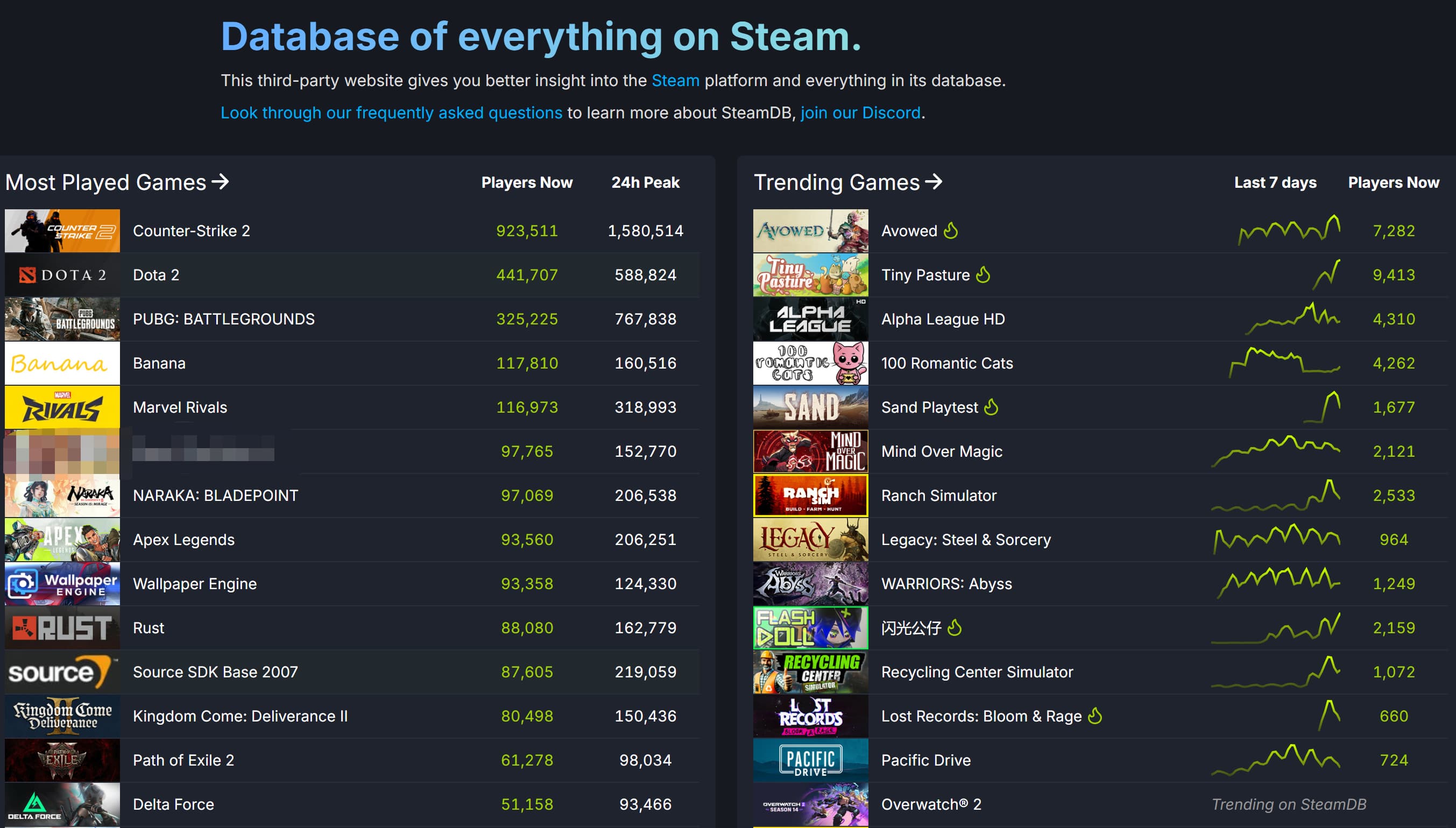Image resolution: width=1456 pixels, height=828 pixels.
Task: Open the Kingdom Come: Deliverance II title
Action: [x=240, y=716]
